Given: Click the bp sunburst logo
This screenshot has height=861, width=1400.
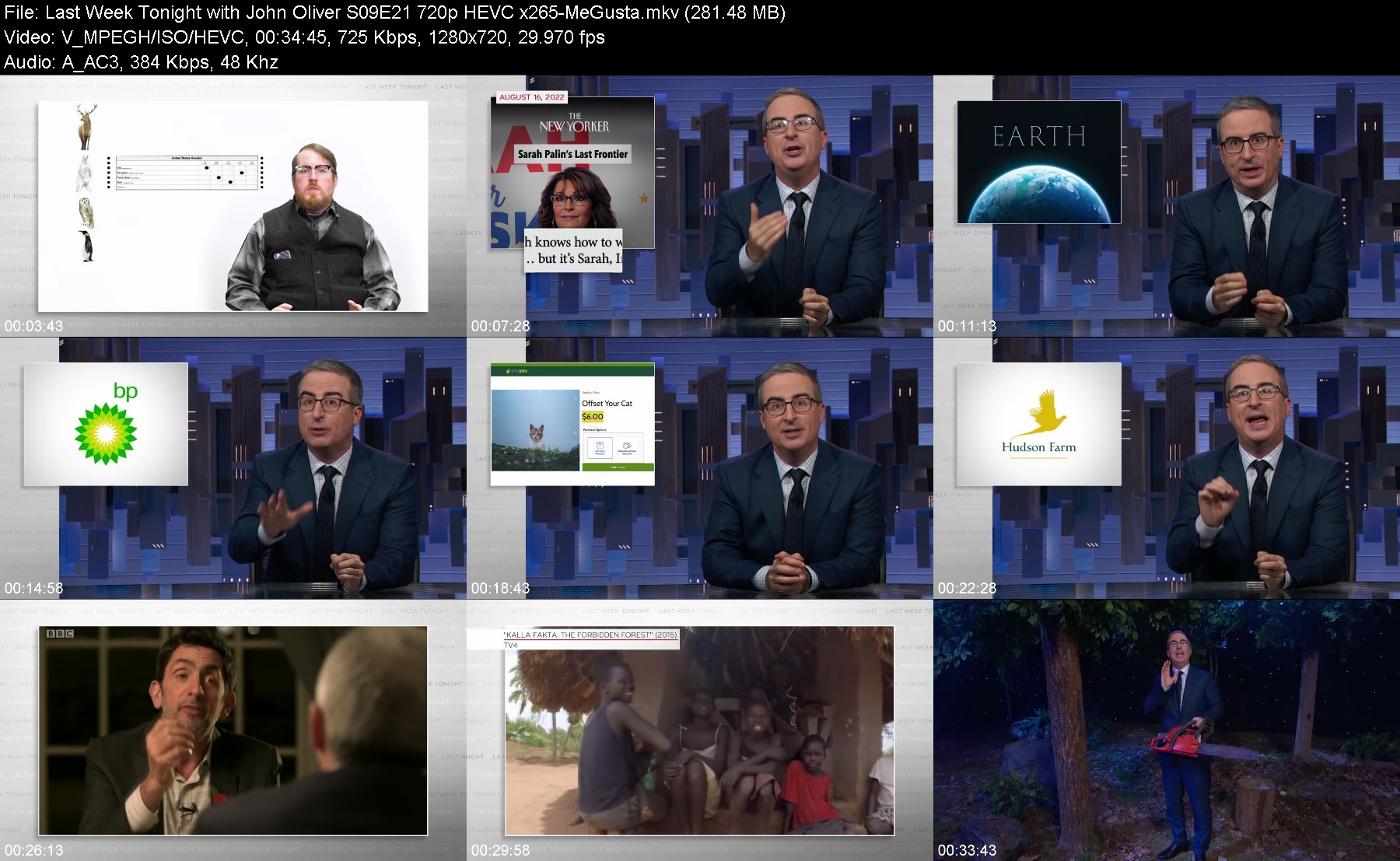Looking at the screenshot, I should (x=106, y=432).
